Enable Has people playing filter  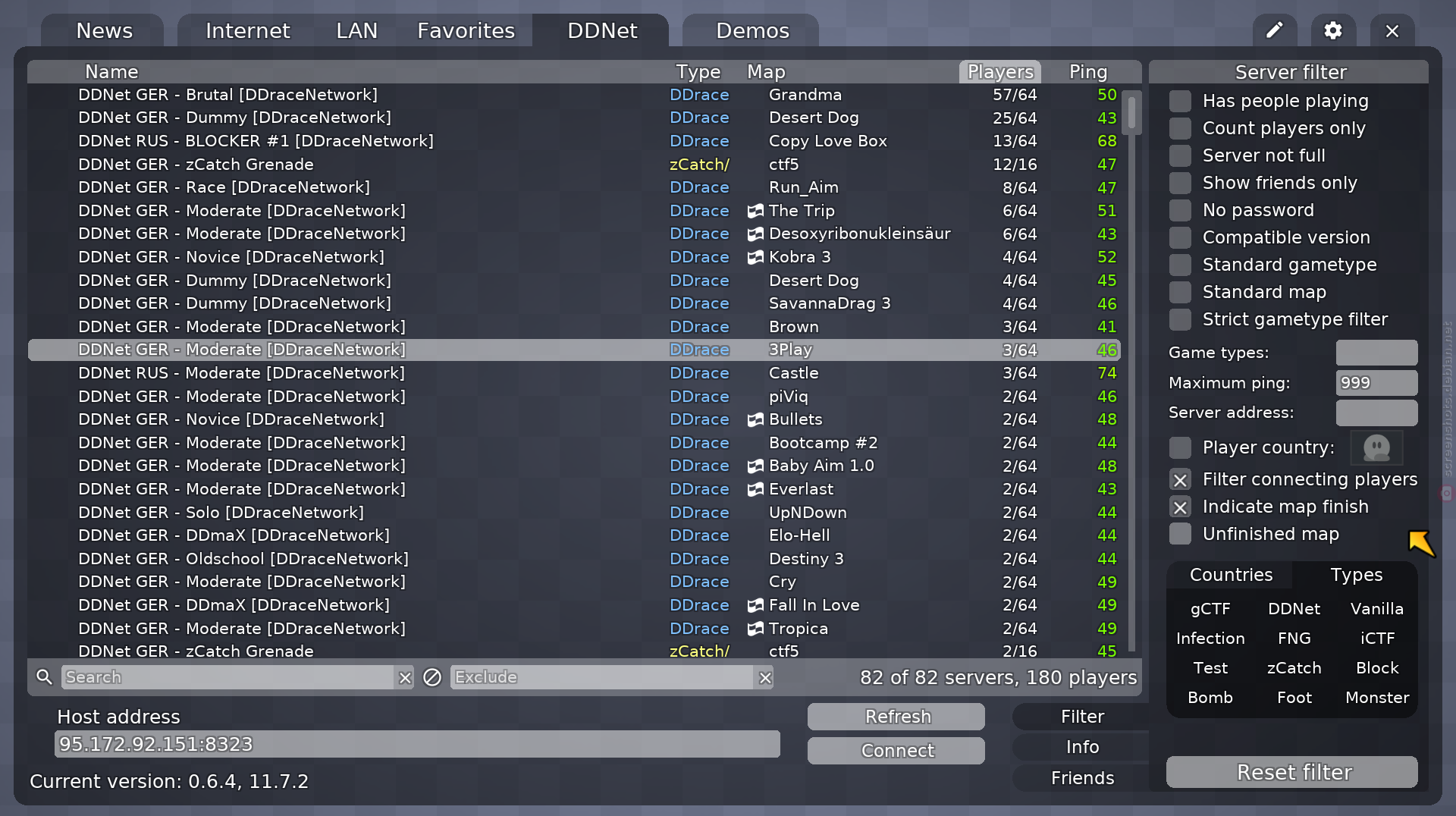tap(1180, 101)
